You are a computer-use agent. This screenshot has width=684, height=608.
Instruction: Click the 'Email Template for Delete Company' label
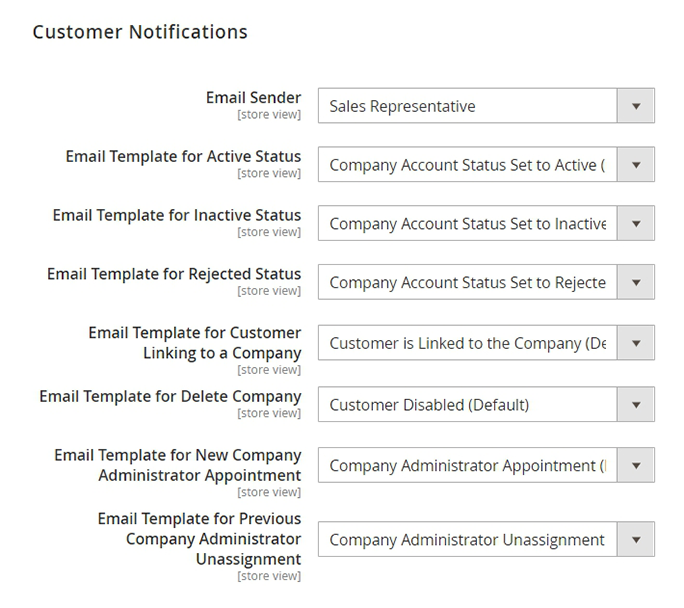point(170,397)
